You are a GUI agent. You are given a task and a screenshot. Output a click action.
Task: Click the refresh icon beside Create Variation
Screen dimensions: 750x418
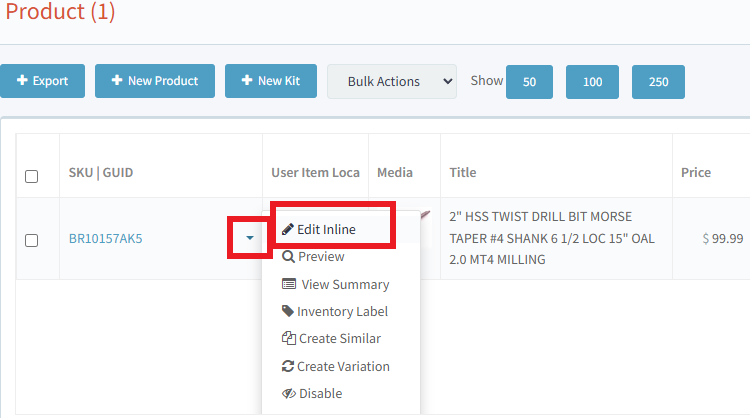tap(288, 367)
